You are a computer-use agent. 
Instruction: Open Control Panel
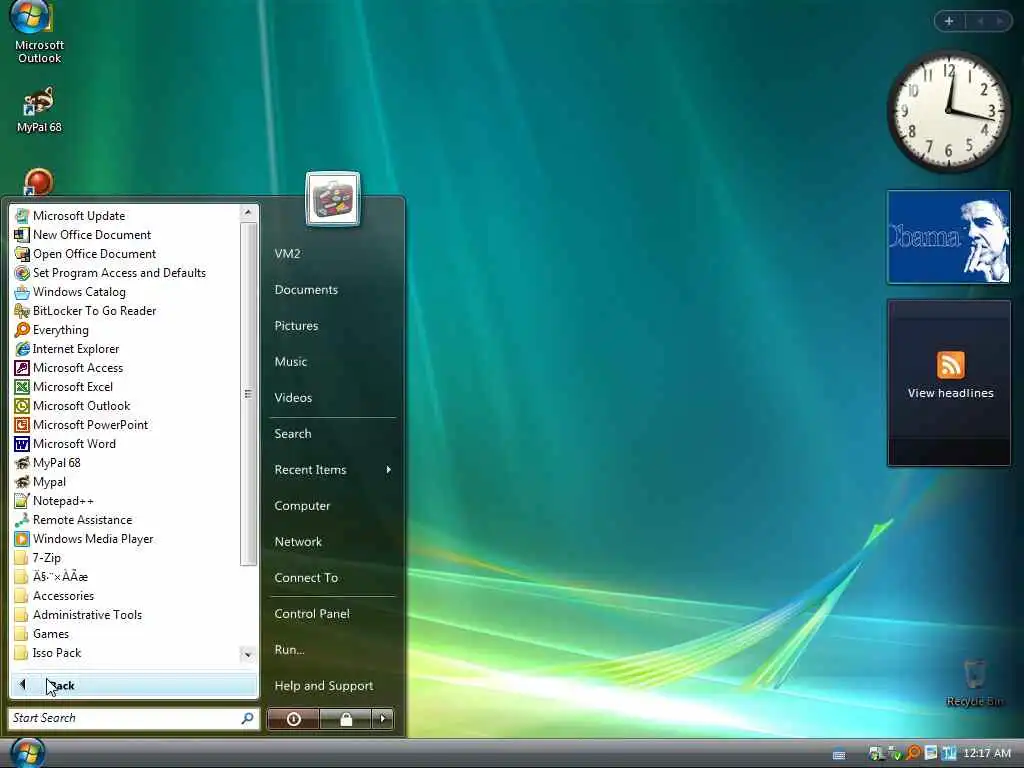point(332,614)
